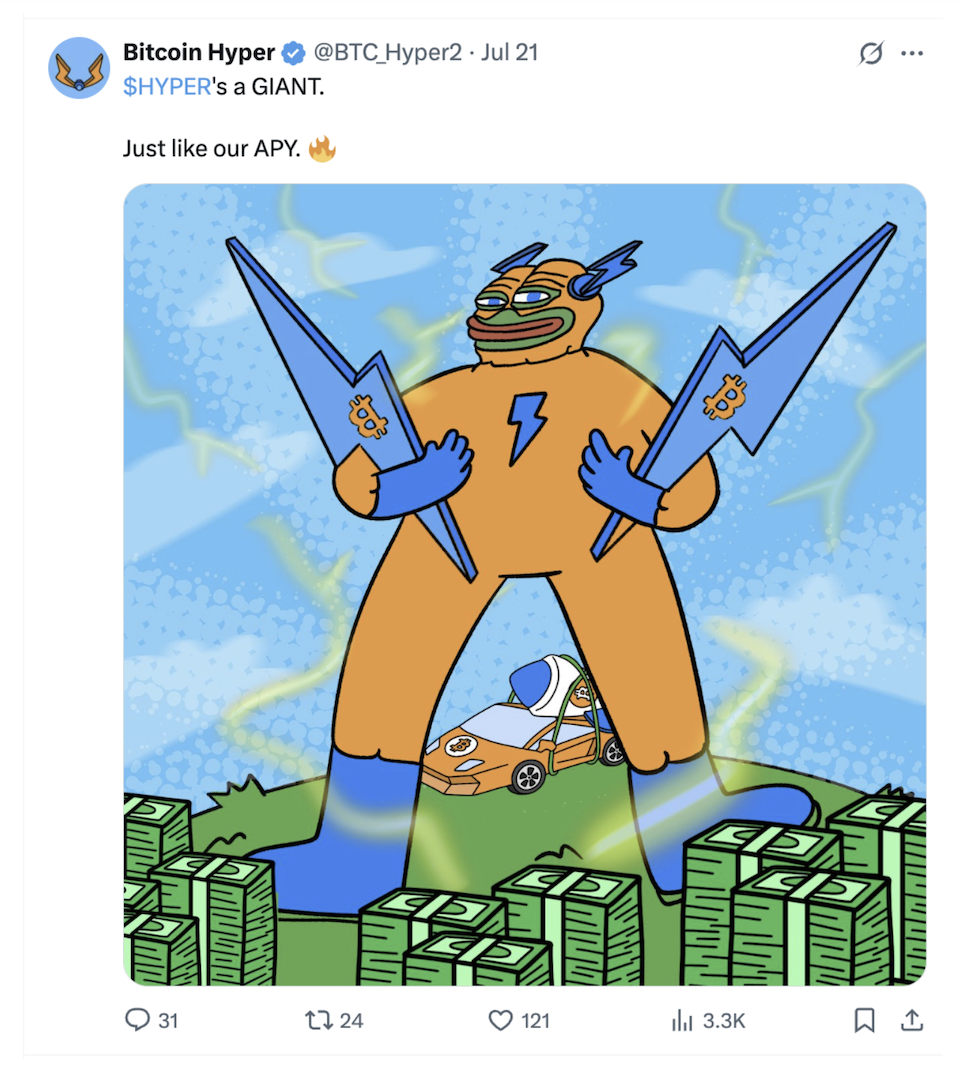
Task: Click the 121 likes count
Action: pyautogui.click(x=536, y=1021)
